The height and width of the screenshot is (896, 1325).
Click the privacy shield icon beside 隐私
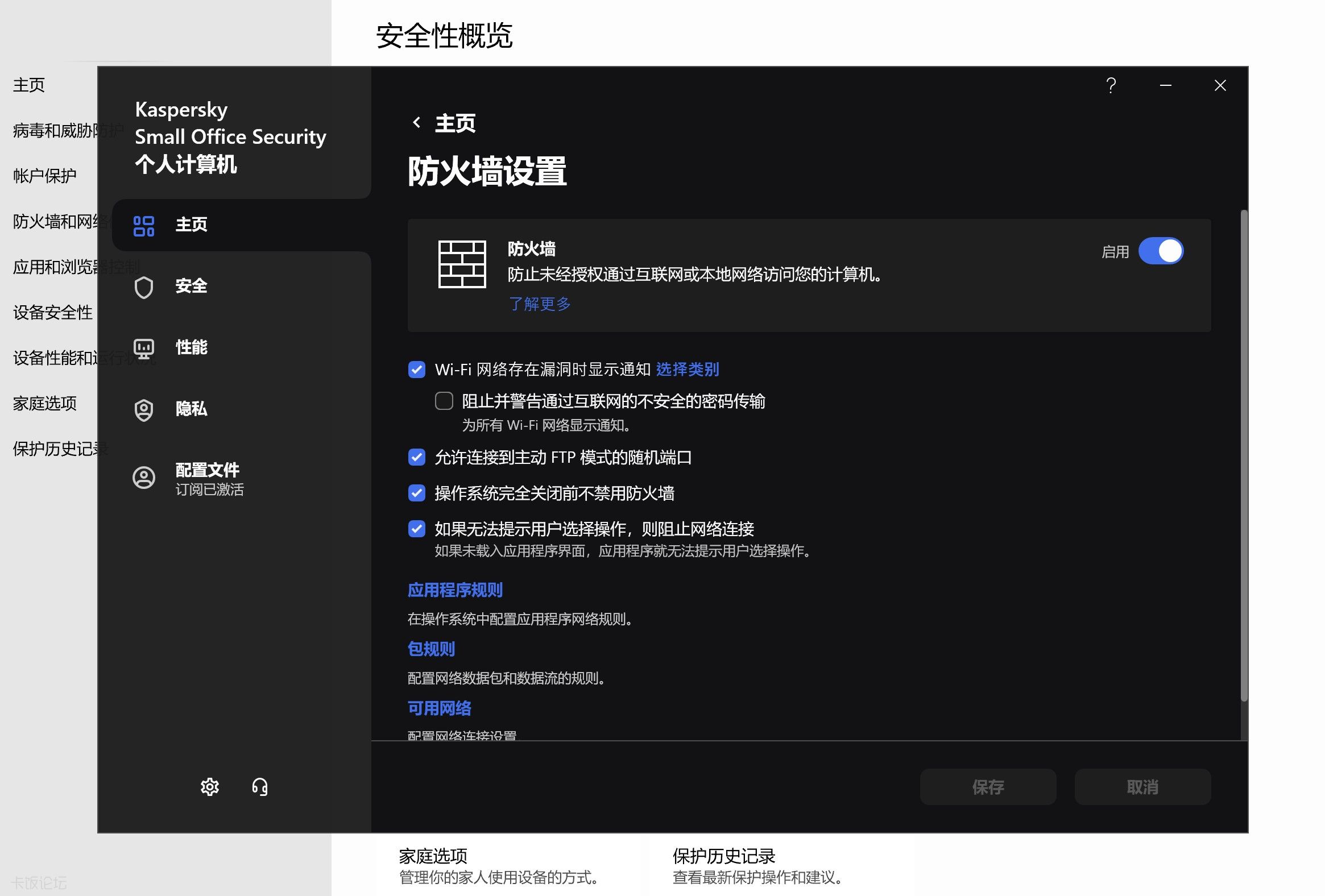(x=144, y=410)
